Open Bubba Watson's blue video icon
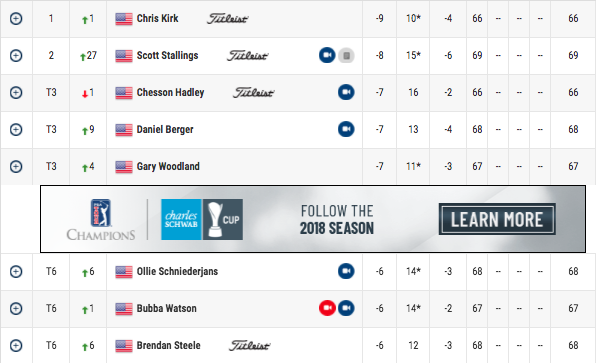The image size is (596, 363). point(346,308)
